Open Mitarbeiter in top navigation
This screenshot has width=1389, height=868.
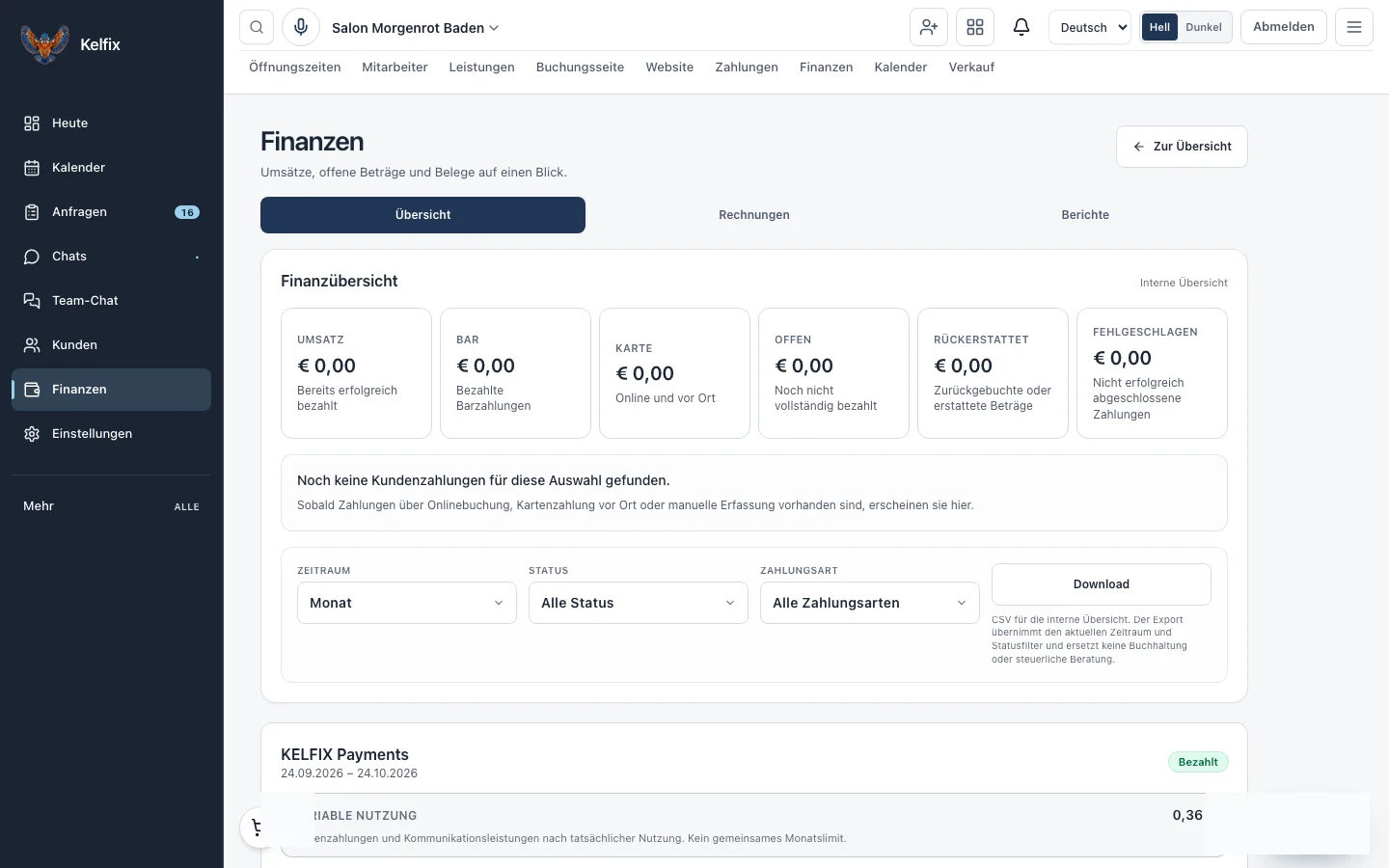click(395, 68)
